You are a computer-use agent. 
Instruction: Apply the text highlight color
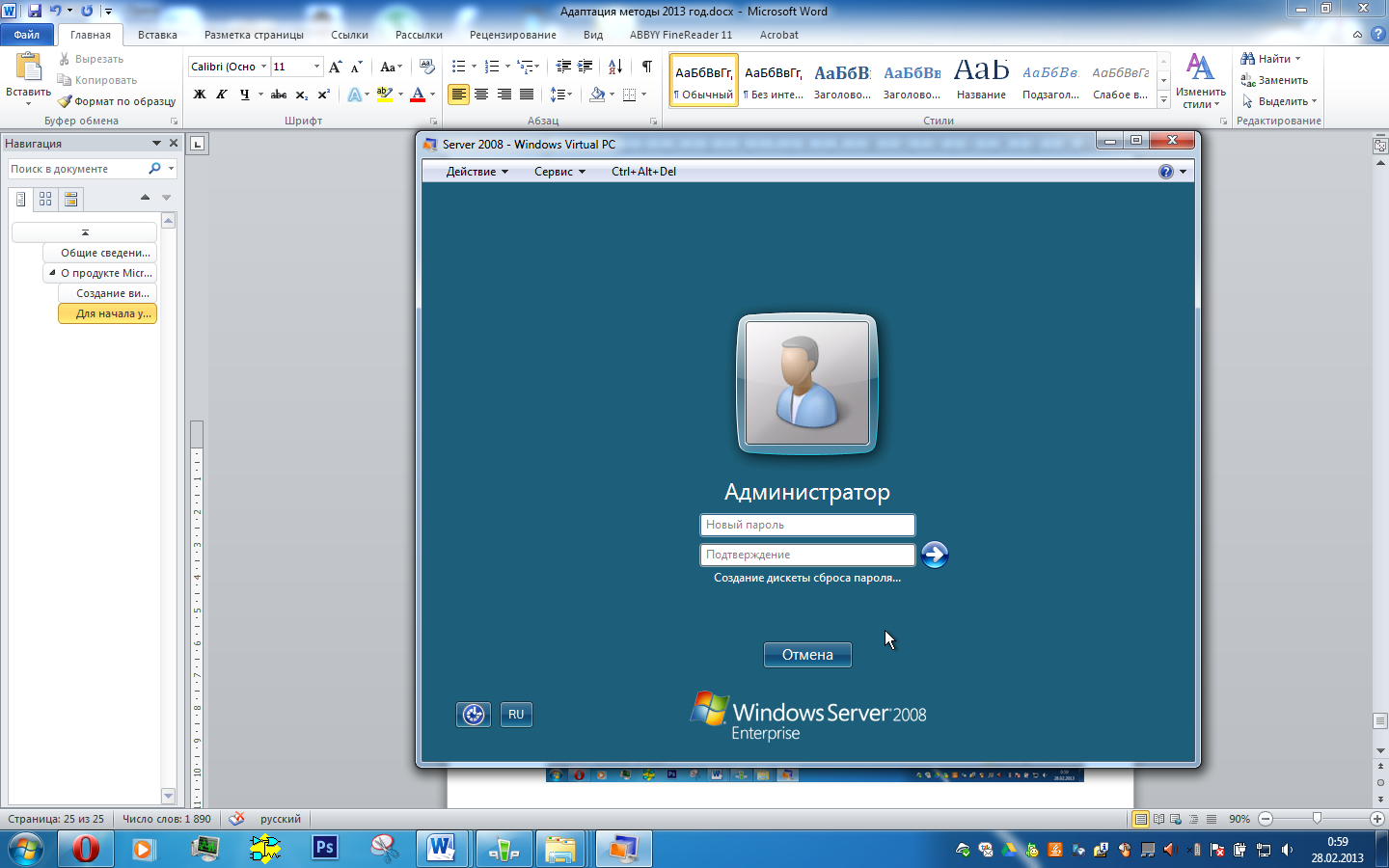[x=385, y=95]
